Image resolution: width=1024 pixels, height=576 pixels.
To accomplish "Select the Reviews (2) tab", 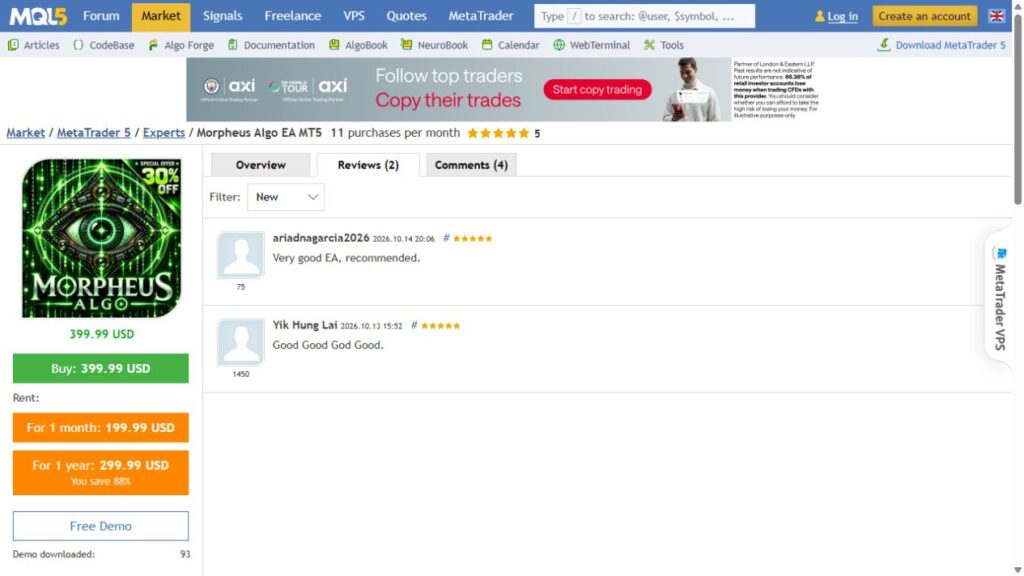I will 368,165.
